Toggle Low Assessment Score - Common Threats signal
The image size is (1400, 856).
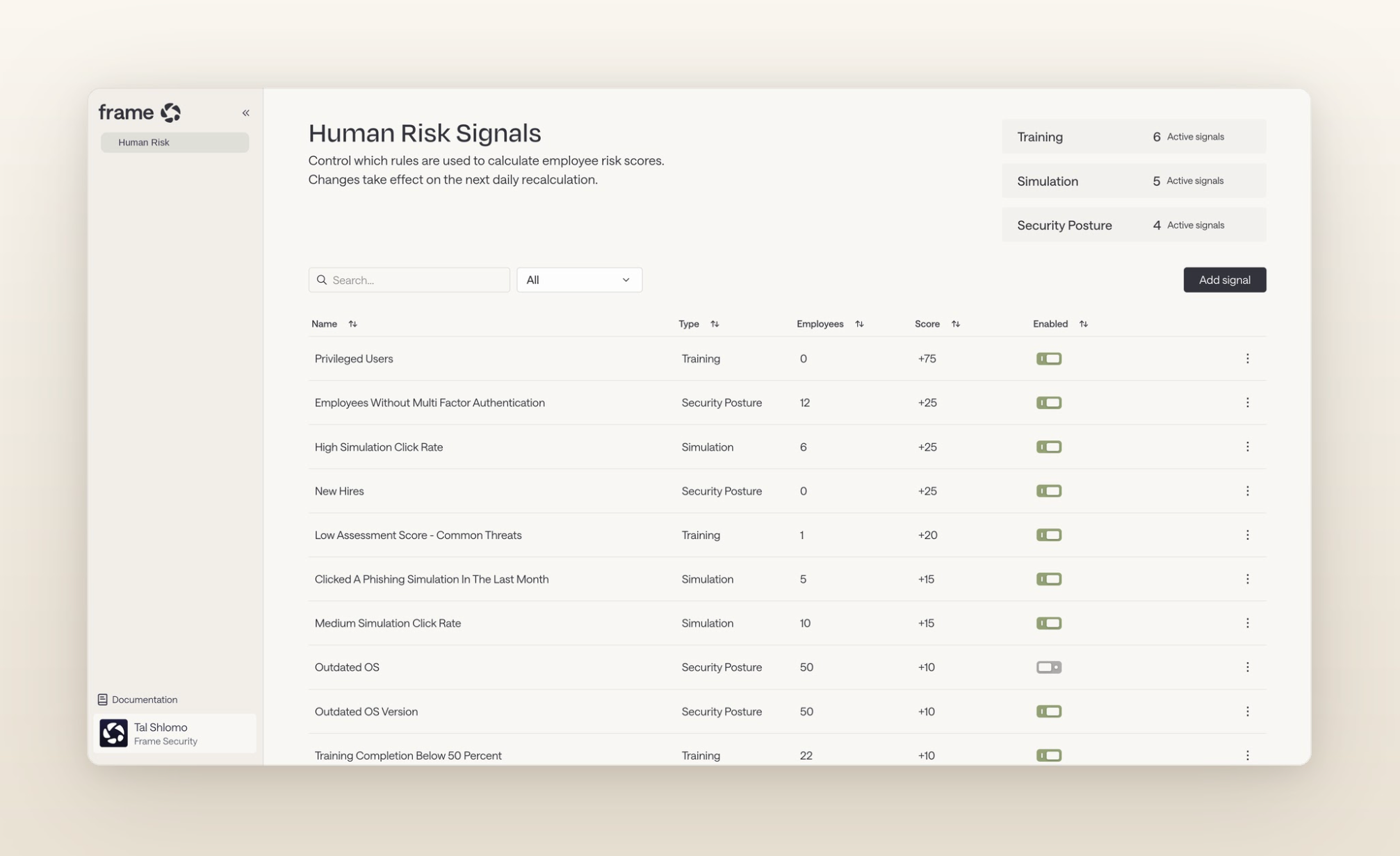(1049, 535)
